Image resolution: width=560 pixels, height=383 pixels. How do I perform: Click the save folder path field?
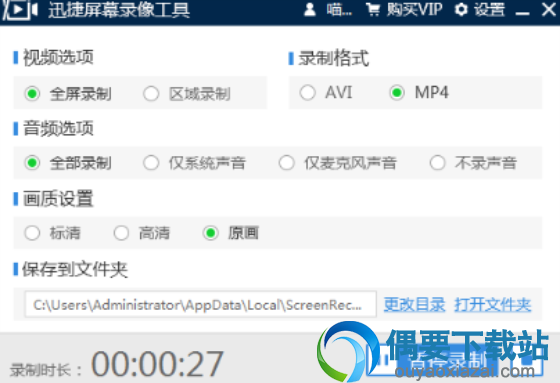(x=200, y=304)
